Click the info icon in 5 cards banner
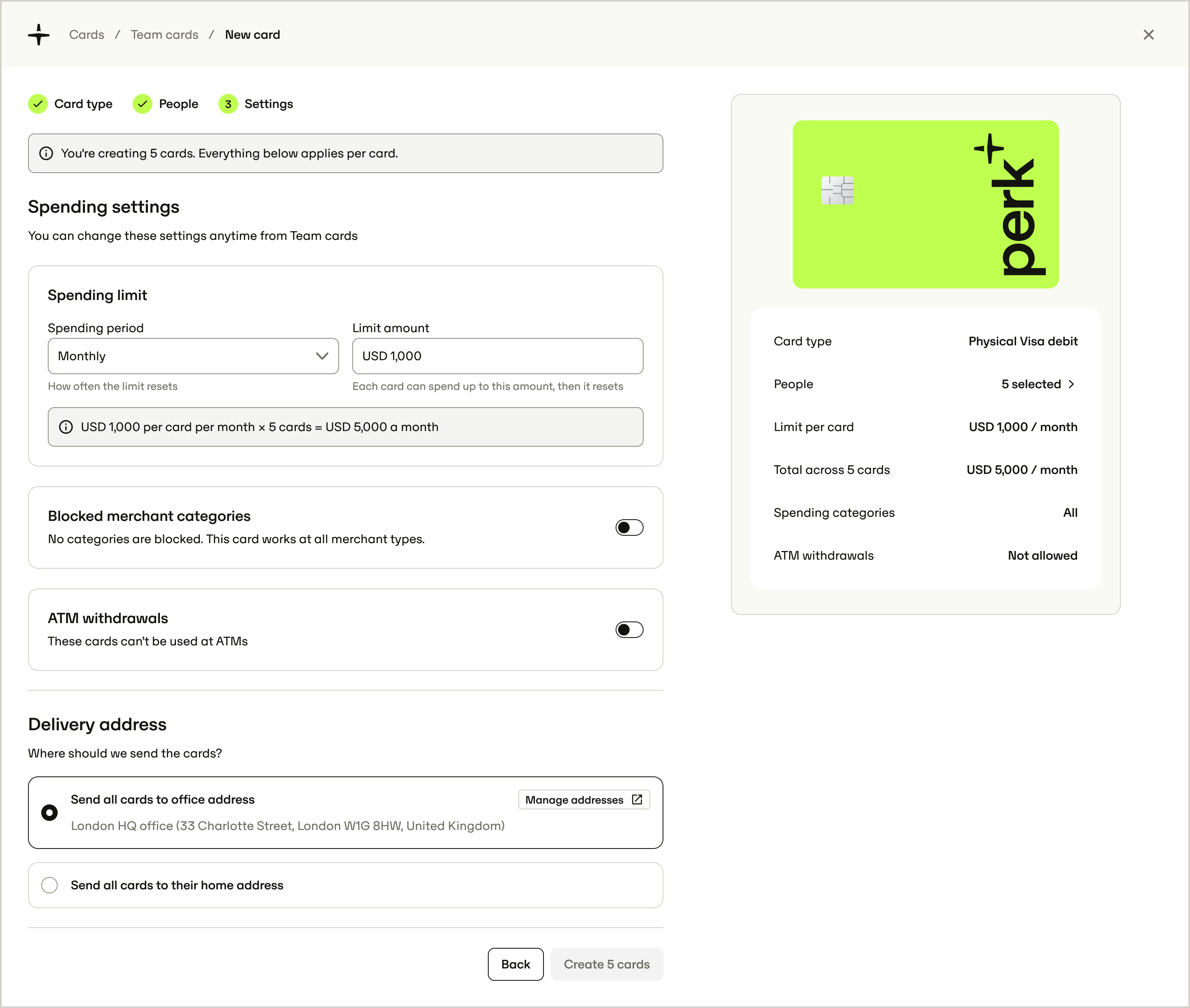The height and width of the screenshot is (1008, 1190). coord(46,154)
